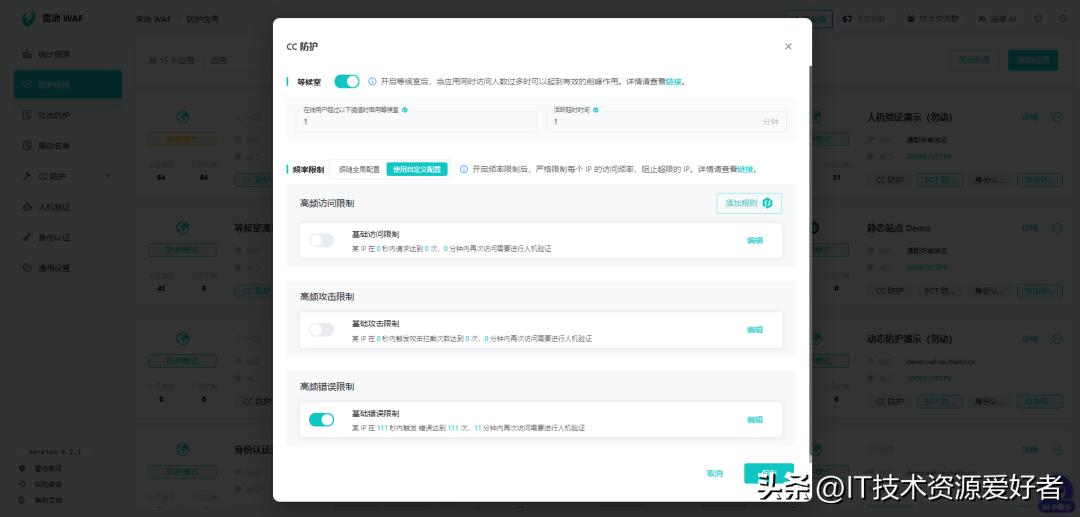Click 人机验证演示（勿动） card title
Viewport: 1080px width, 517px height.
pos(909,117)
